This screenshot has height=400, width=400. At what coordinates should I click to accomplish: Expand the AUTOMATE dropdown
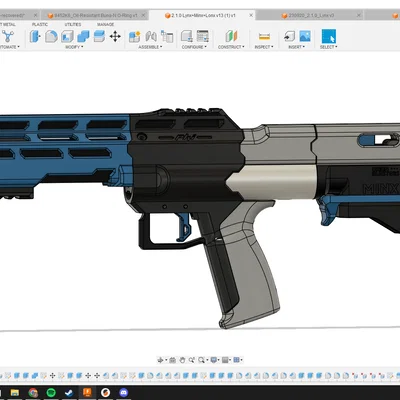[x=9, y=47]
